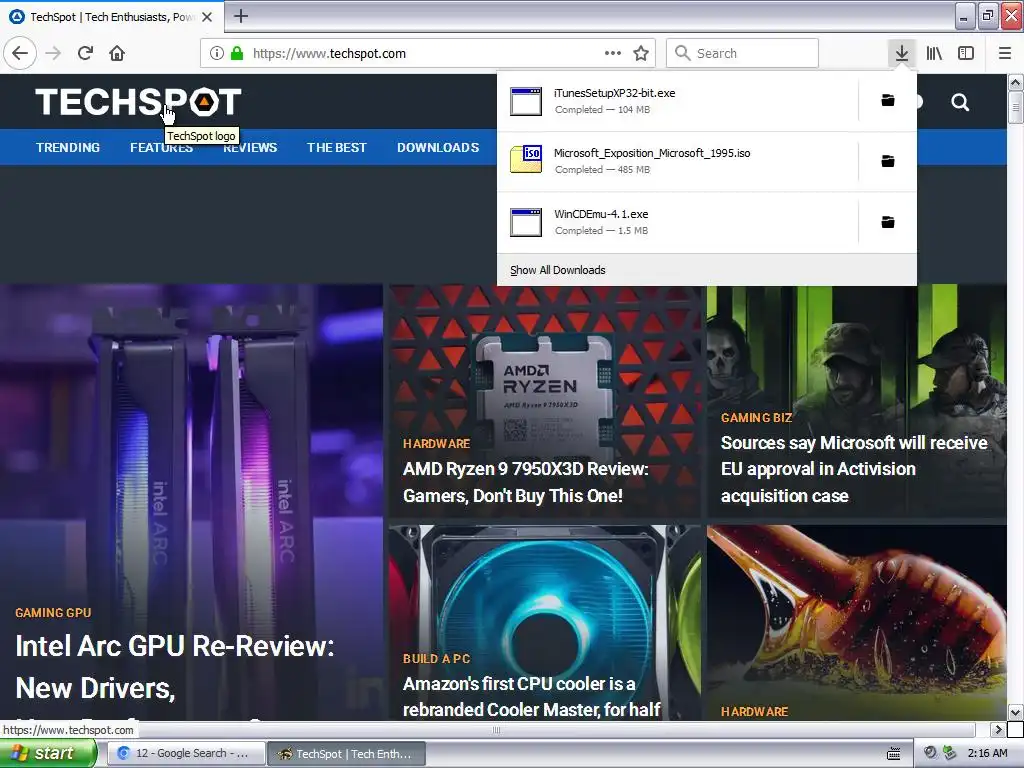Viewport: 1024px width, 768px height.
Task: Open the home page via the house icon
Action: 117,53
